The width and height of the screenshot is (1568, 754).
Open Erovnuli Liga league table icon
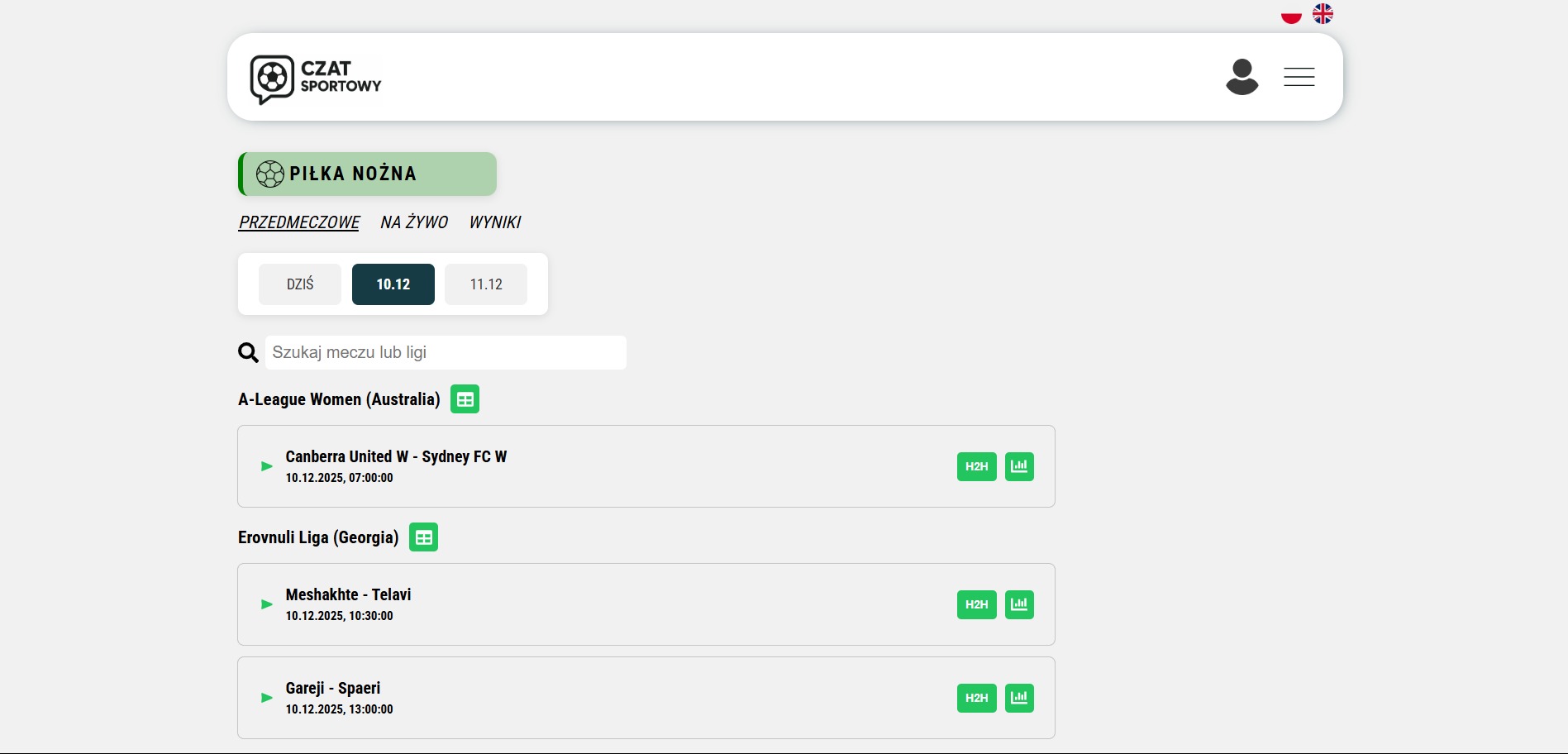(423, 537)
